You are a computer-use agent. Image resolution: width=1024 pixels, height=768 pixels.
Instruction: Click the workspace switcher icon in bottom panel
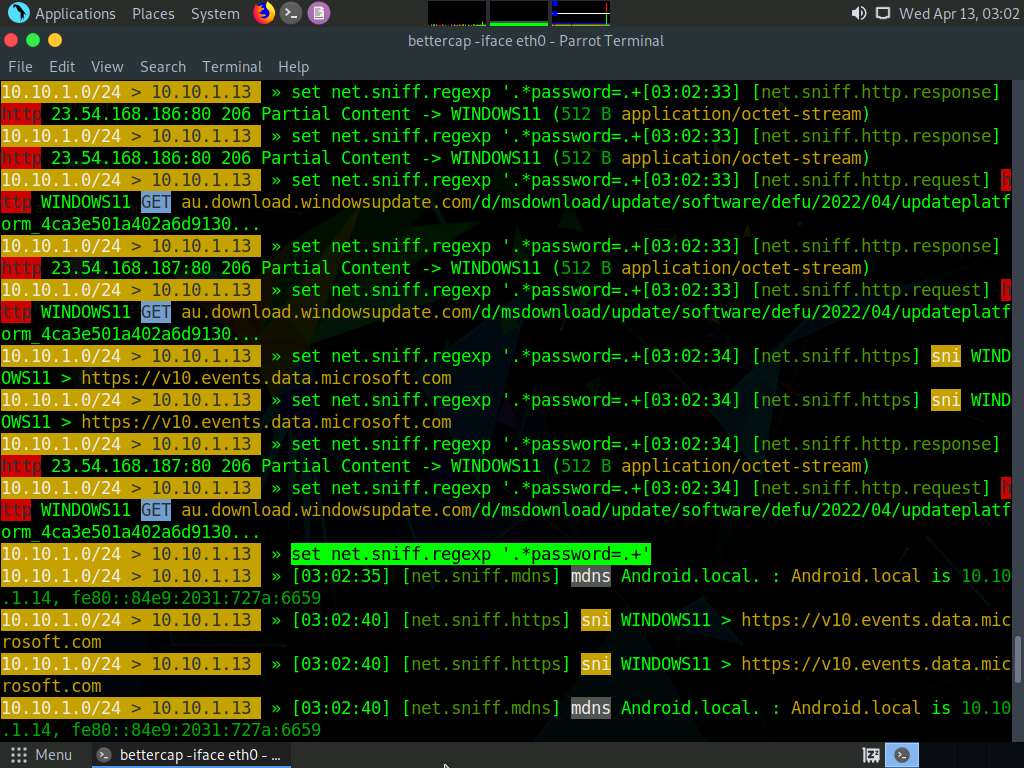[x=871, y=755]
